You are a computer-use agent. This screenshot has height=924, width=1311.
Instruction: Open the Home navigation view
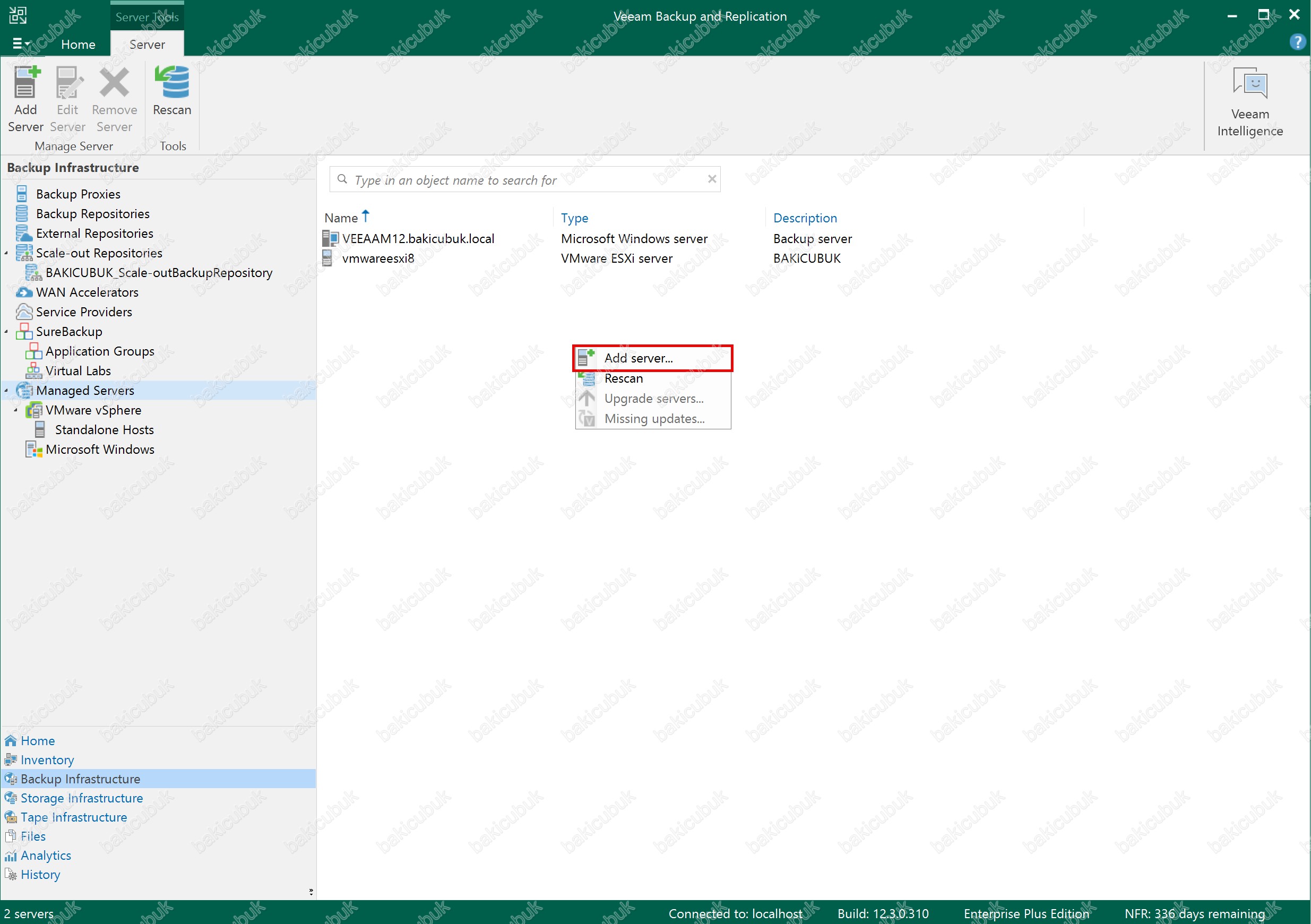38,741
